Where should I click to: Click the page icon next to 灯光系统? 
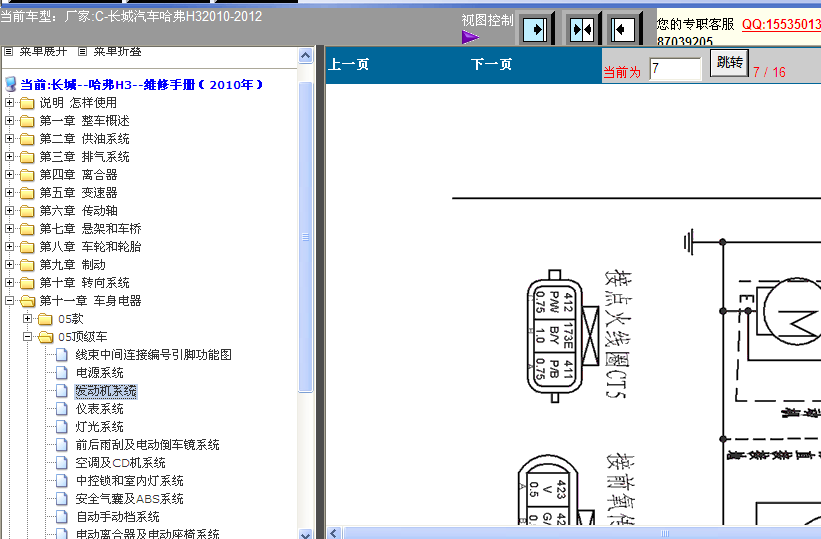pyautogui.click(x=62, y=426)
